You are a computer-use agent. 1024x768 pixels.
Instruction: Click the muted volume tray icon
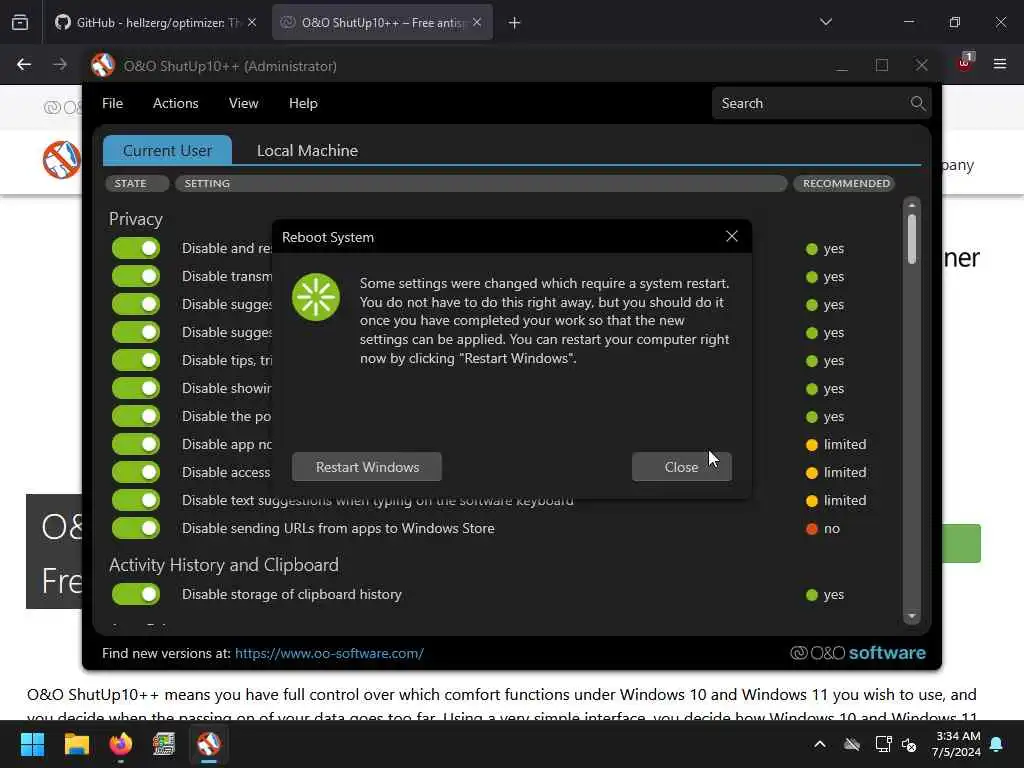tap(909, 744)
